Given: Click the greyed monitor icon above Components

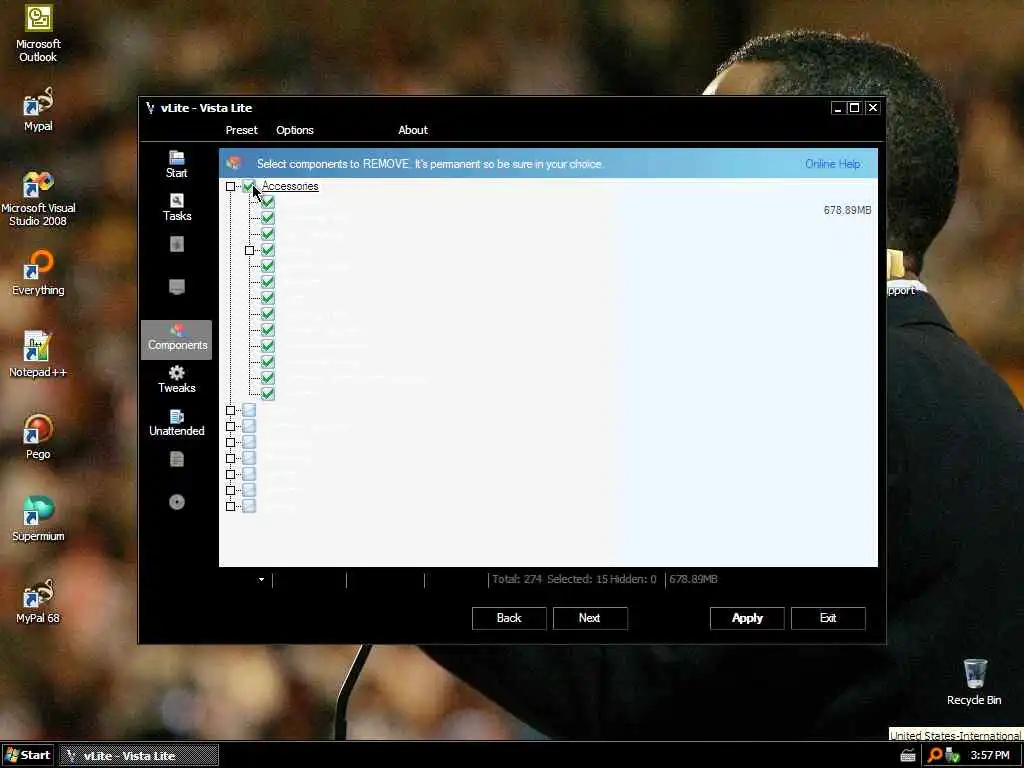Looking at the screenshot, I should [x=176, y=287].
